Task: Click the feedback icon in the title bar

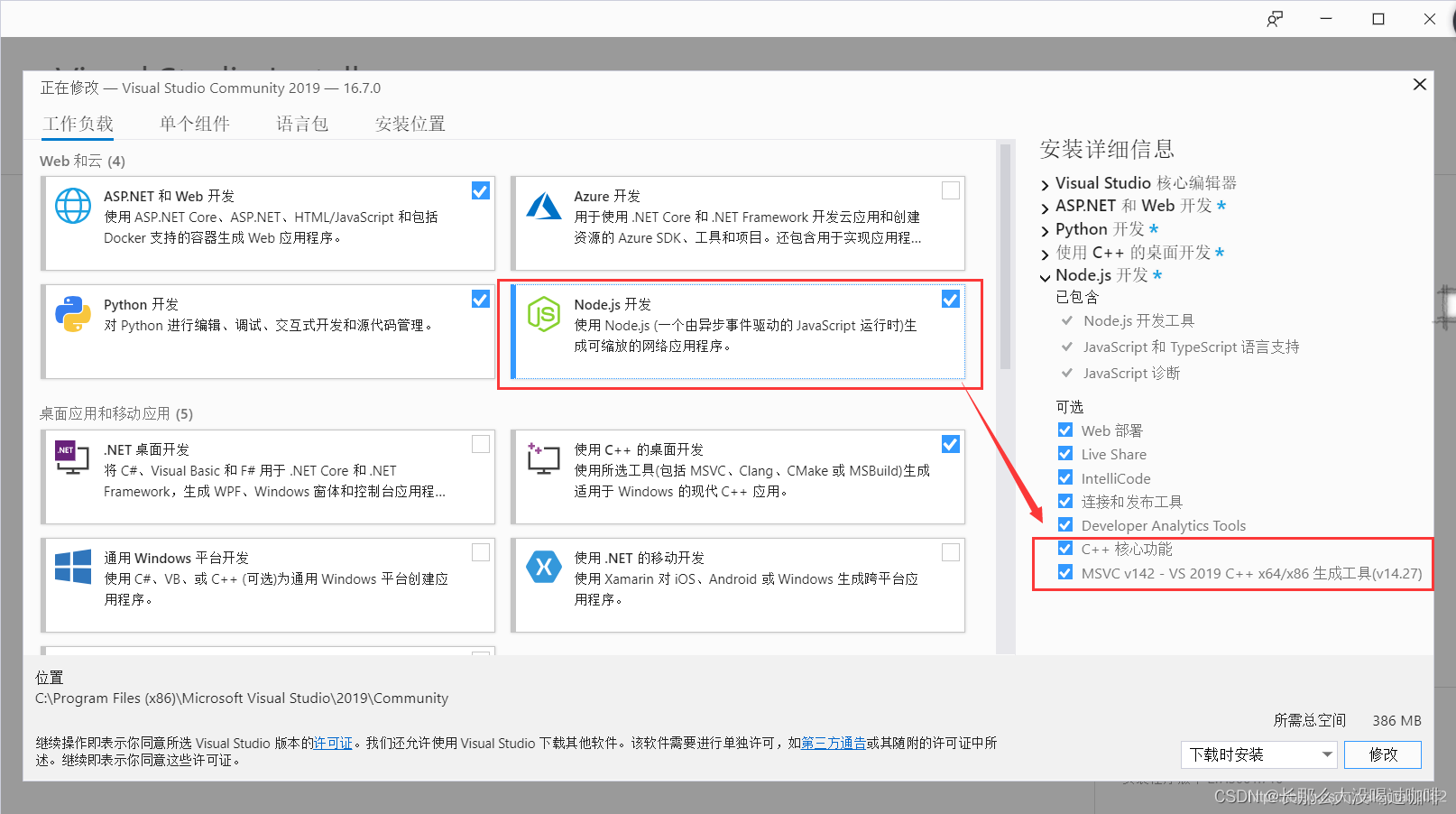Action: tap(1275, 18)
